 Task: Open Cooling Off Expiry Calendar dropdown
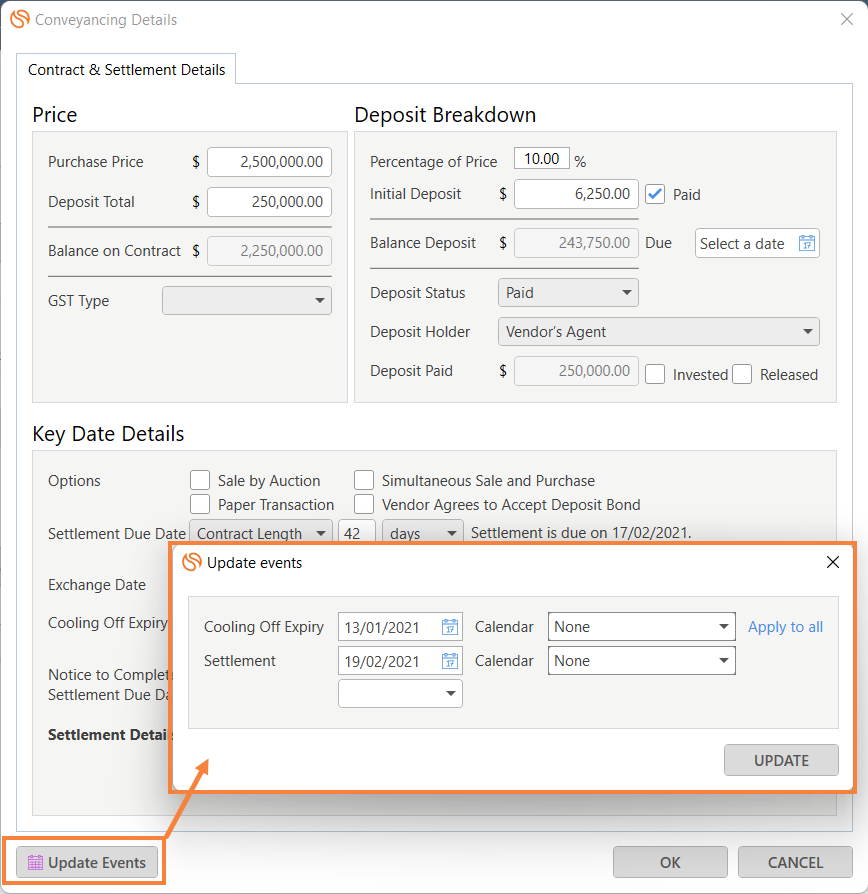(642, 627)
